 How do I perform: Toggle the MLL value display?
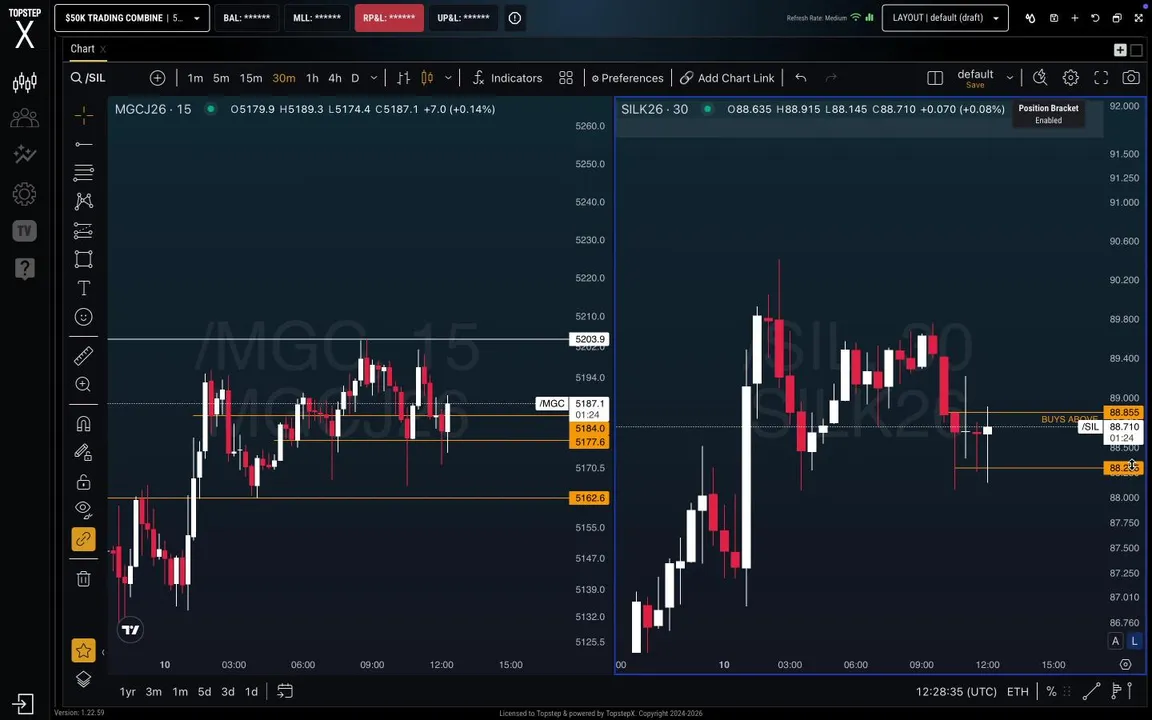(x=317, y=18)
